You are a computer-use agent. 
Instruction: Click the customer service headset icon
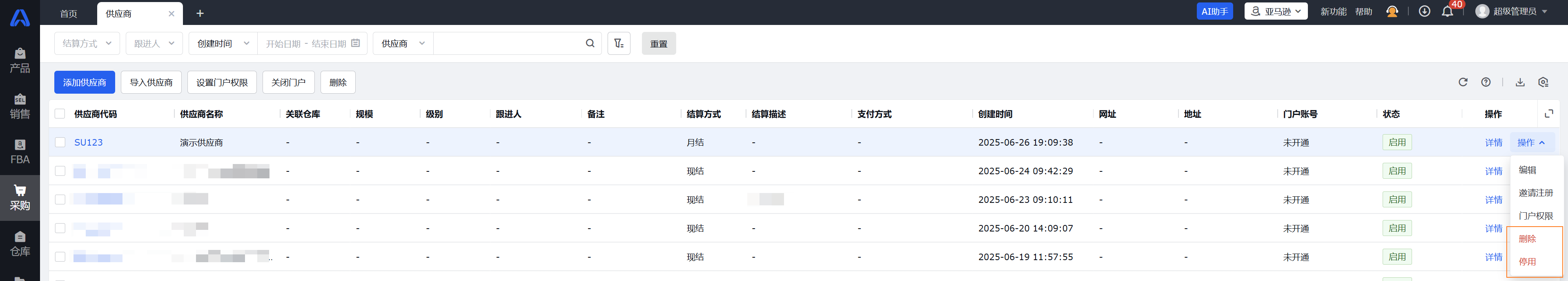tap(1392, 11)
